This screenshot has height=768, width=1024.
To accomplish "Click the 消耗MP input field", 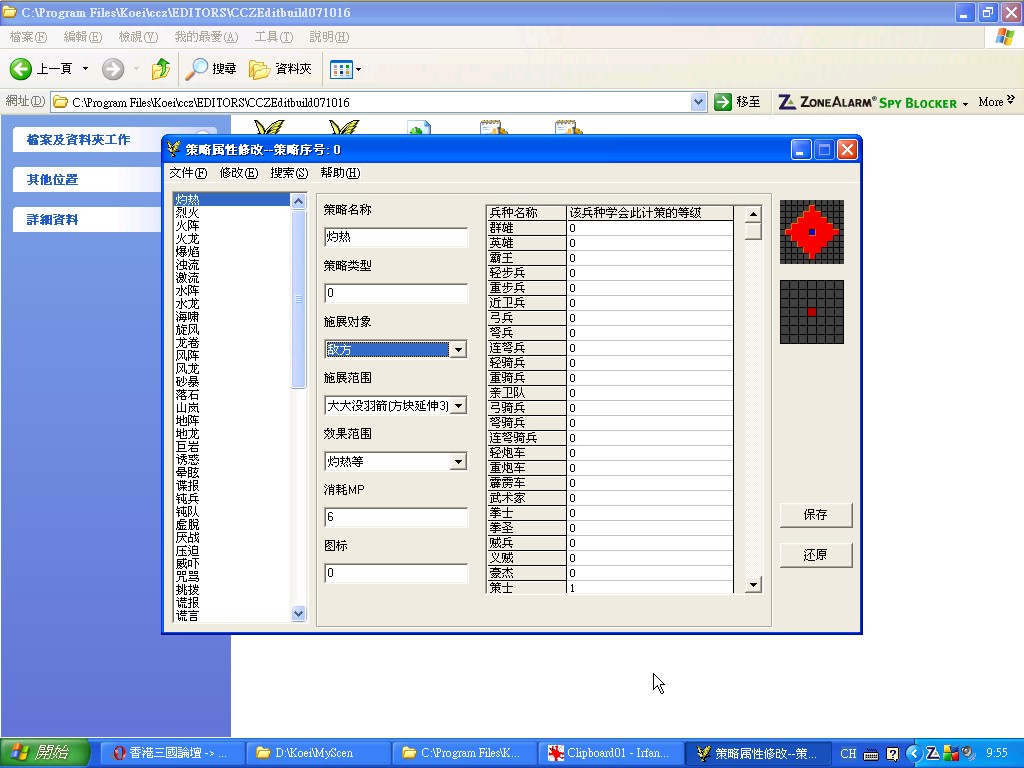I will tap(396, 518).
